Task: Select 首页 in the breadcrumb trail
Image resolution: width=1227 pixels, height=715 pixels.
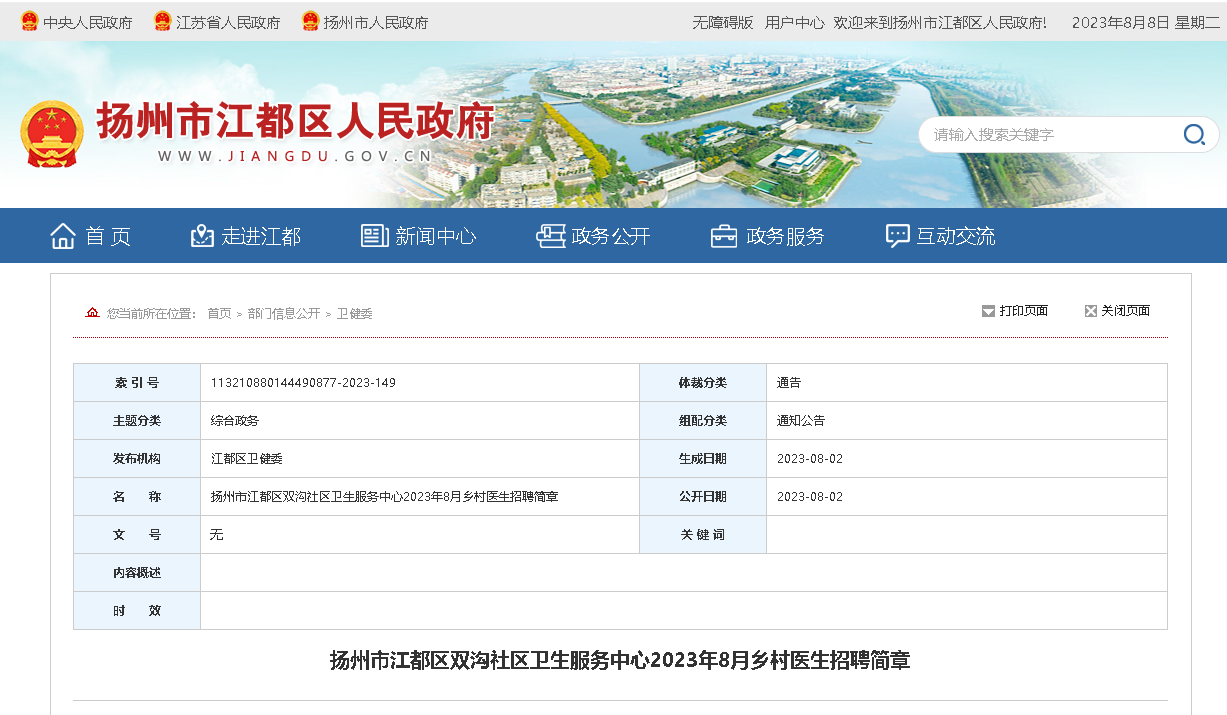Action: pyautogui.click(x=219, y=314)
